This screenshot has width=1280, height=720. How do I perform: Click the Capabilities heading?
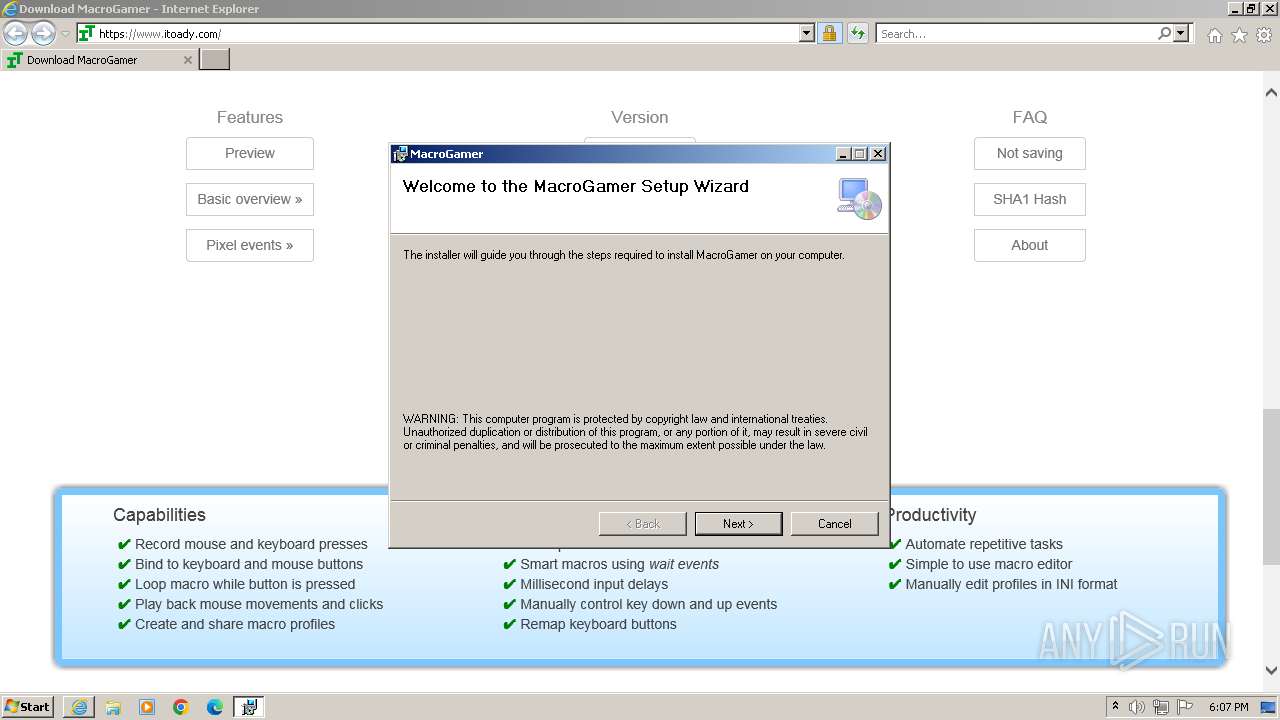[159, 515]
